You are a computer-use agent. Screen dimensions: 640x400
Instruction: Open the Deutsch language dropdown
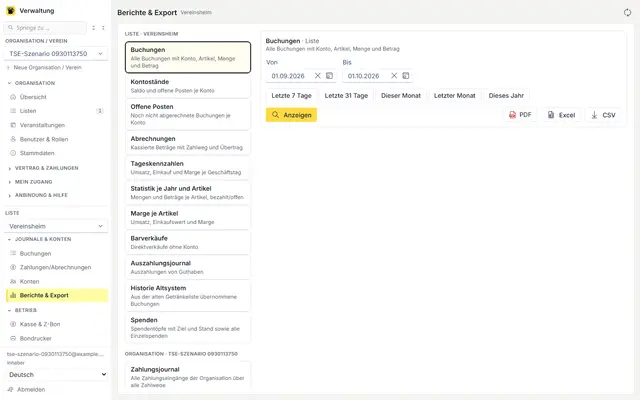click(57, 374)
